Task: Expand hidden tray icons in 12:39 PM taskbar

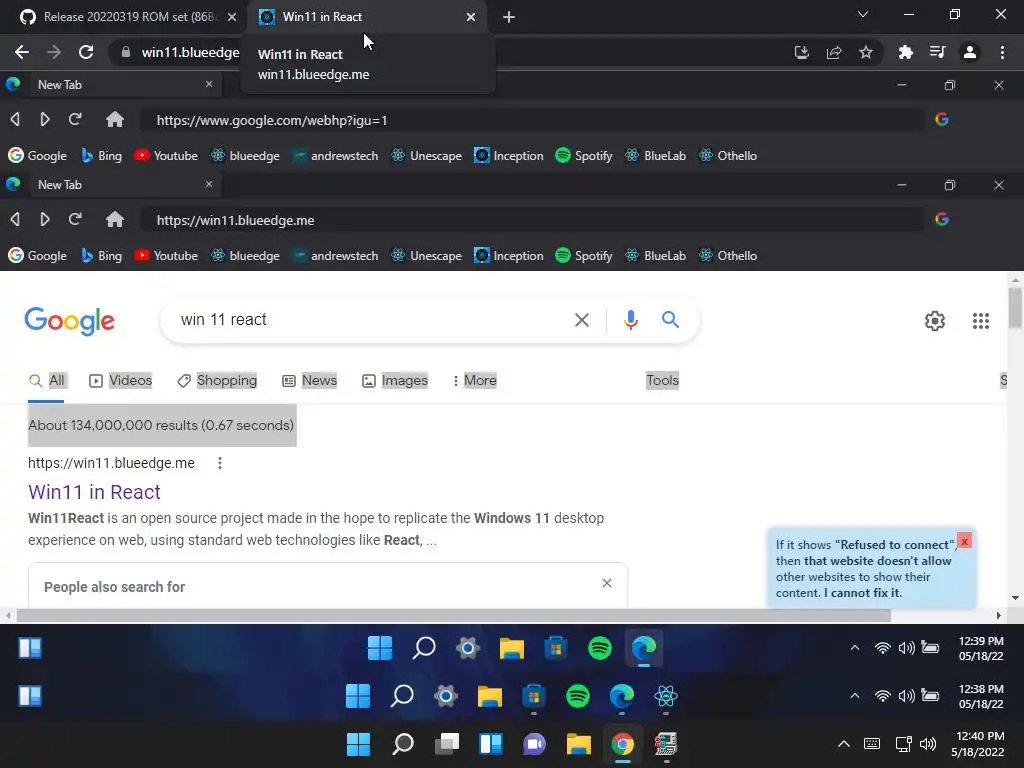Action: 854,648
